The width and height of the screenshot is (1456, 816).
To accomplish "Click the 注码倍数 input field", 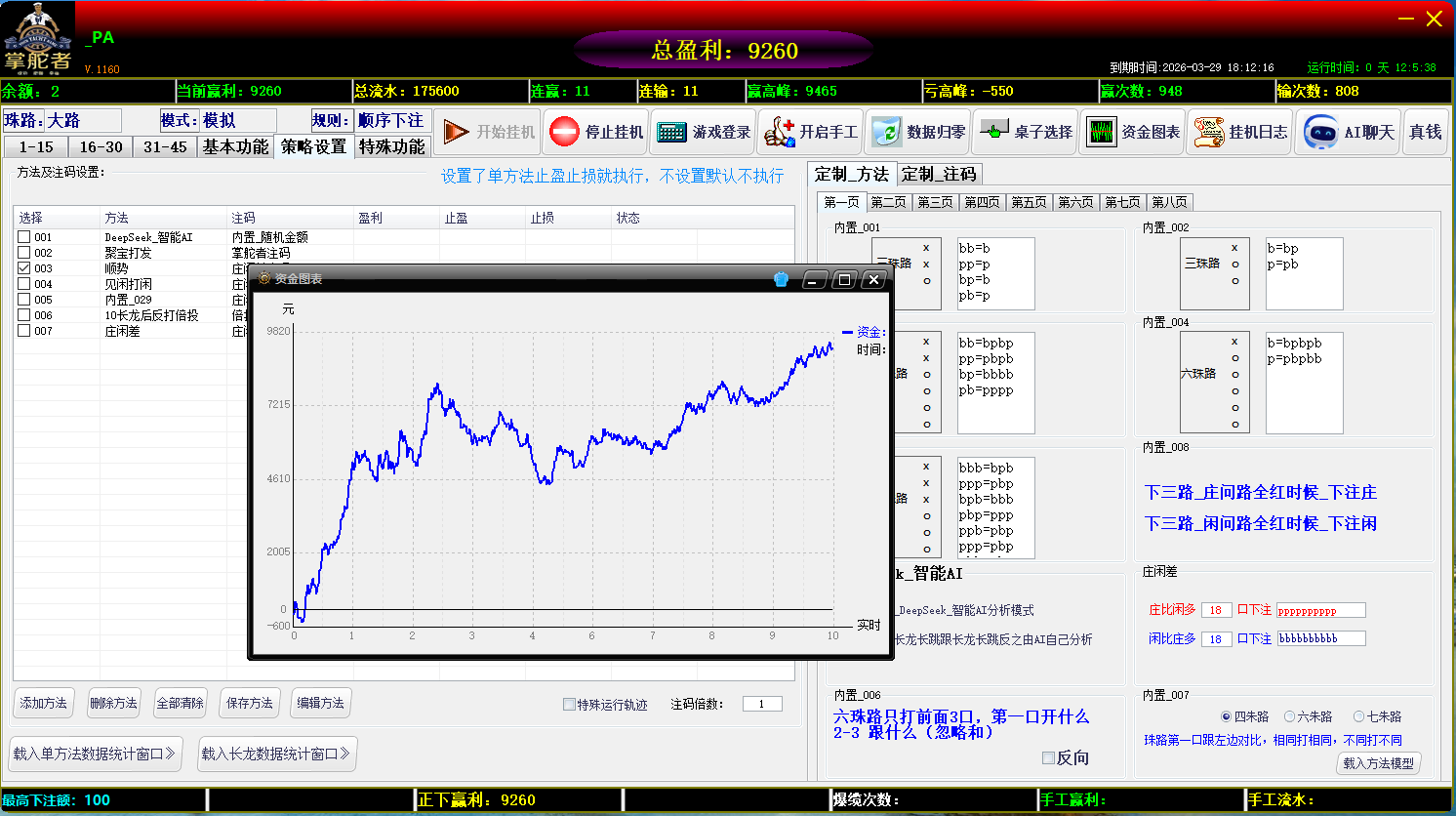I will pos(761,704).
